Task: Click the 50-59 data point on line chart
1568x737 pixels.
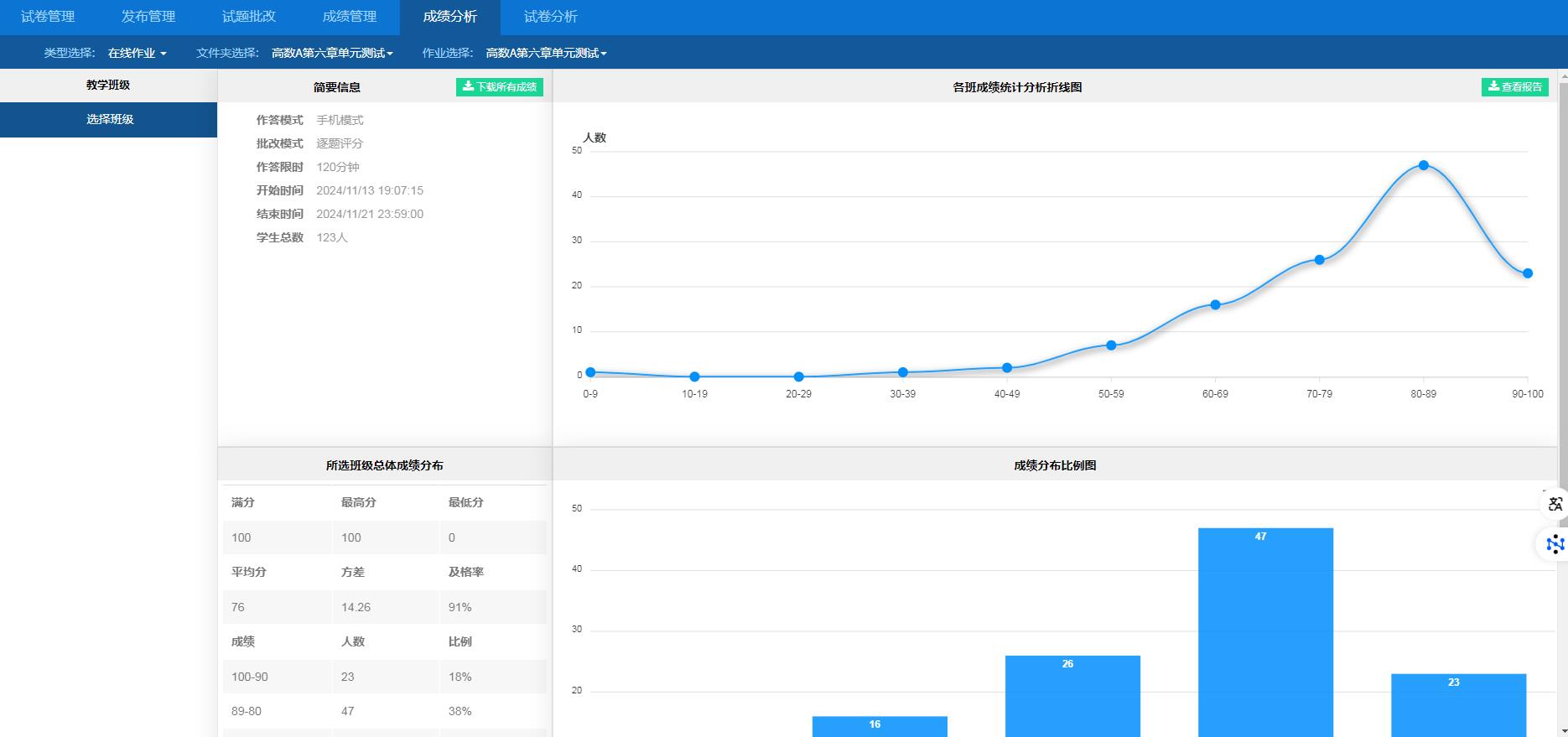Action: tap(1111, 345)
